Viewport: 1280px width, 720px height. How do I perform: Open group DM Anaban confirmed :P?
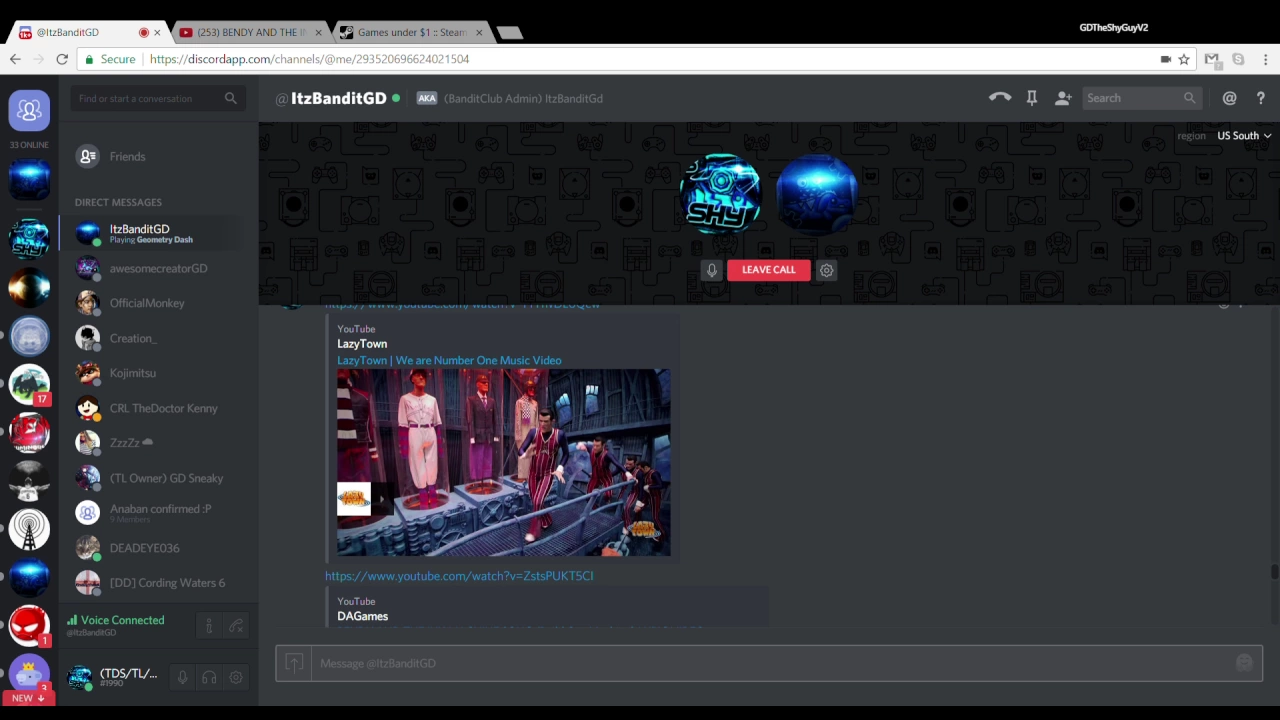click(158, 512)
